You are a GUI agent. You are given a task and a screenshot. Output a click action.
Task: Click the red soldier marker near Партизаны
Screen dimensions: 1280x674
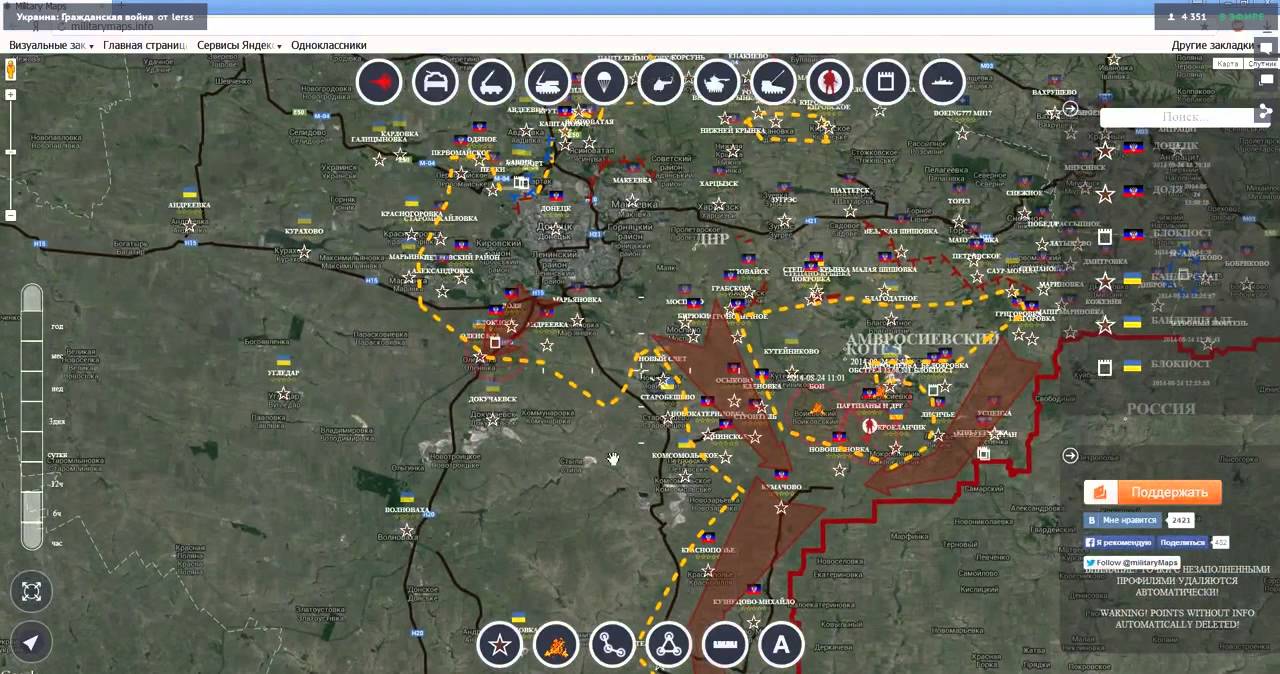[x=869, y=426]
